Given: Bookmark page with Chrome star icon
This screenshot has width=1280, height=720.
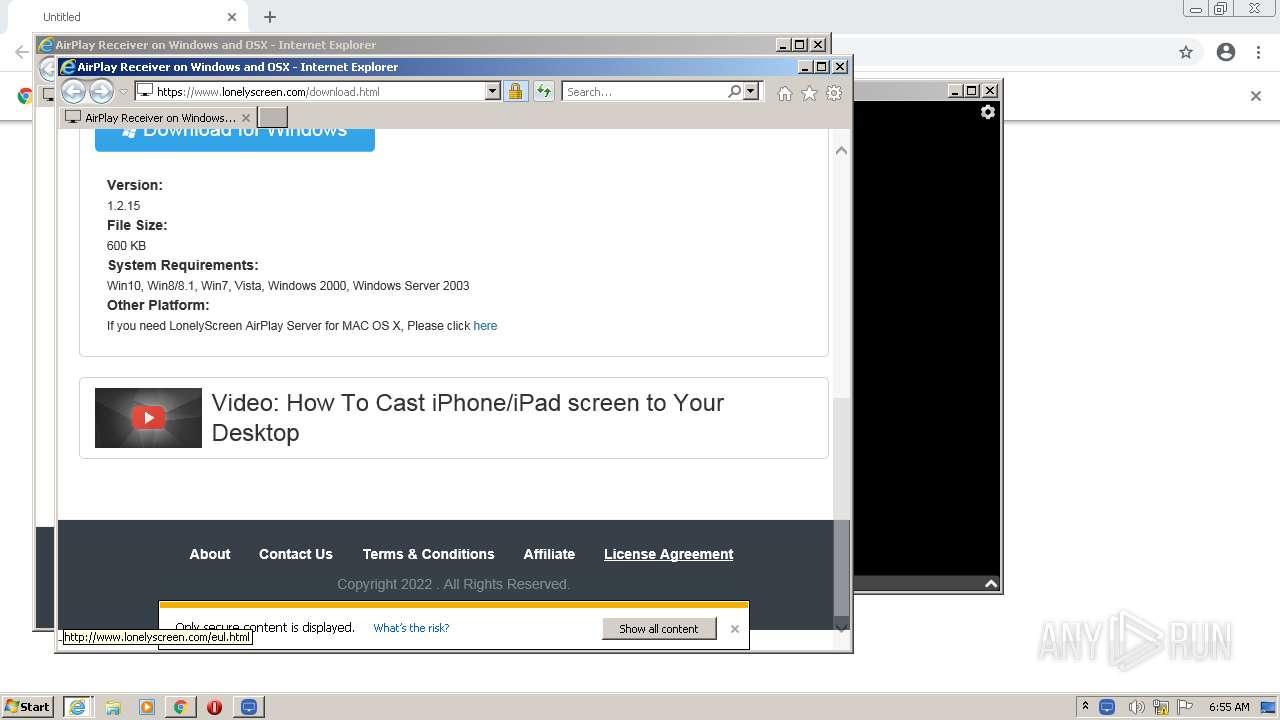Looking at the screenshot, I should [x=1186, y=52].
